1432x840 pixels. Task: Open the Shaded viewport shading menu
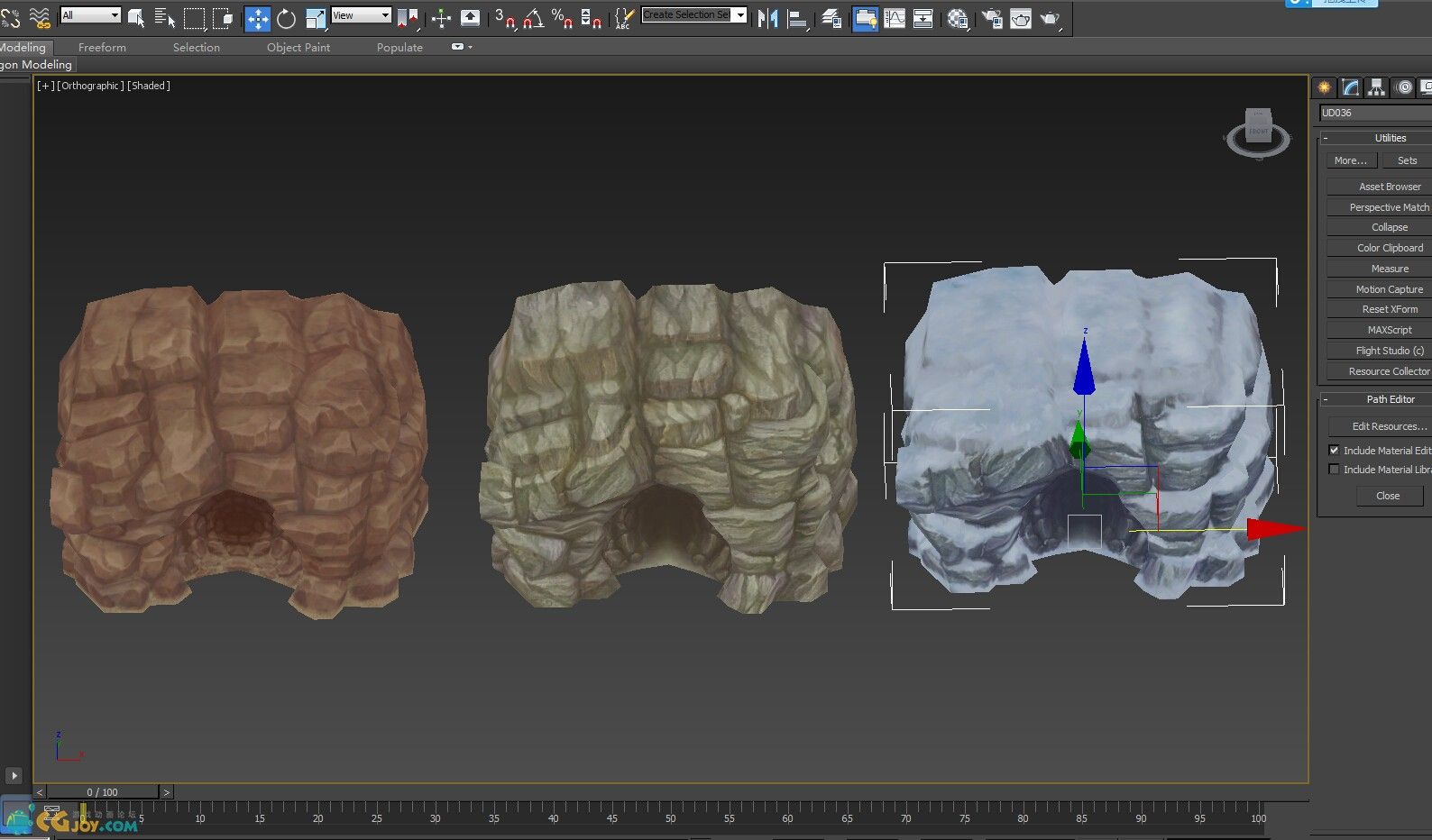click(x=149, y=86)
